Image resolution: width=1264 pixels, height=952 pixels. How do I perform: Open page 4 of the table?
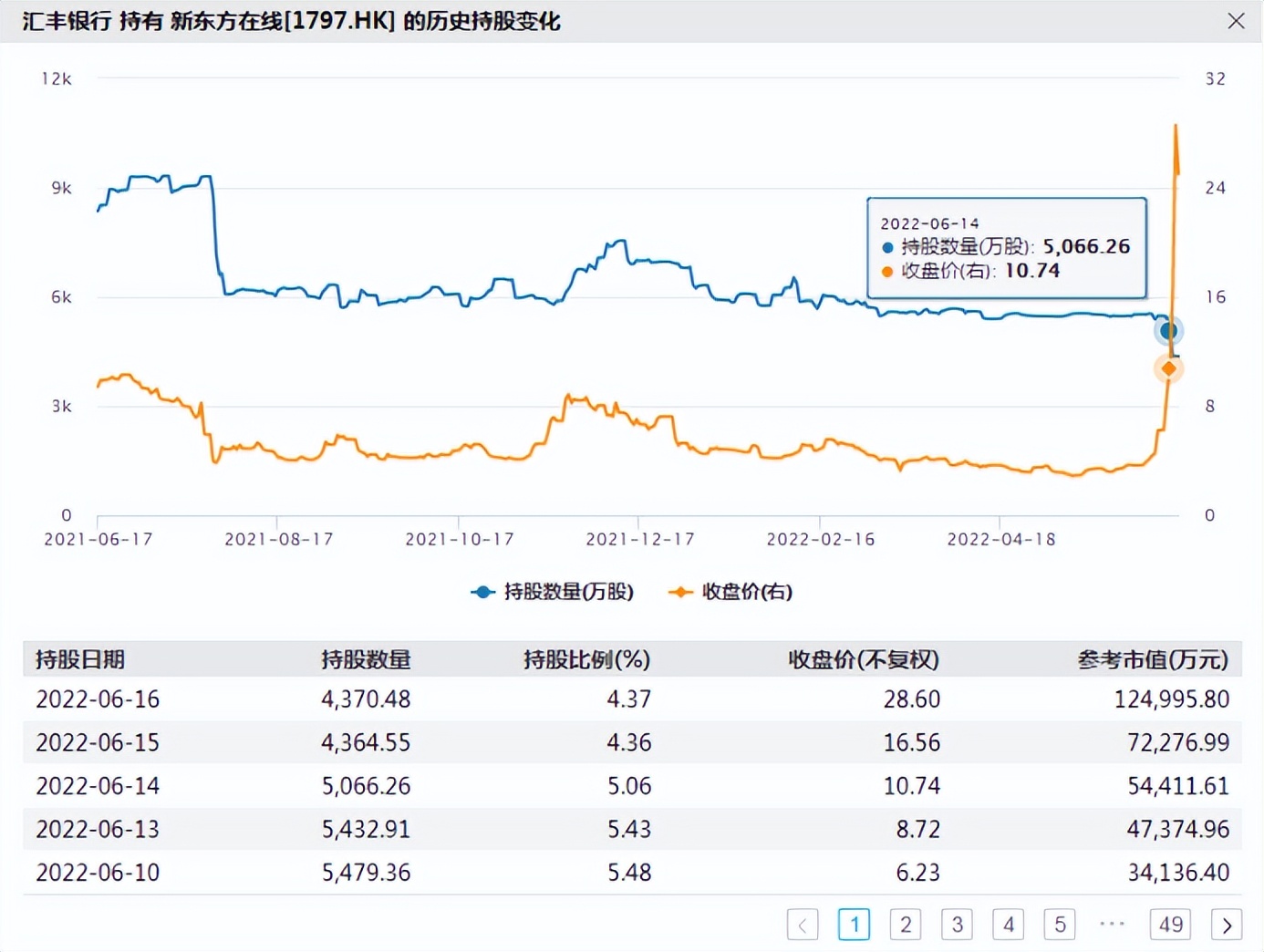coord(1008,925)
